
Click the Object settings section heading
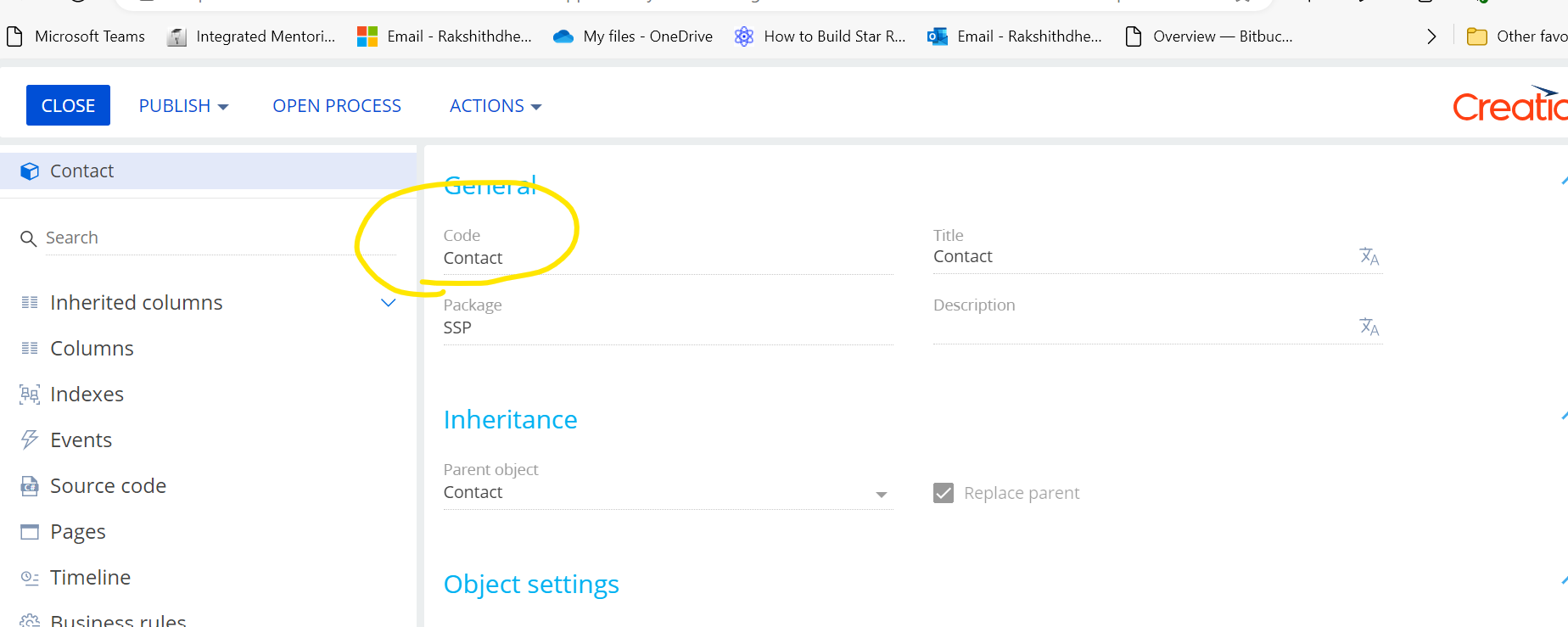coord(531,585)
